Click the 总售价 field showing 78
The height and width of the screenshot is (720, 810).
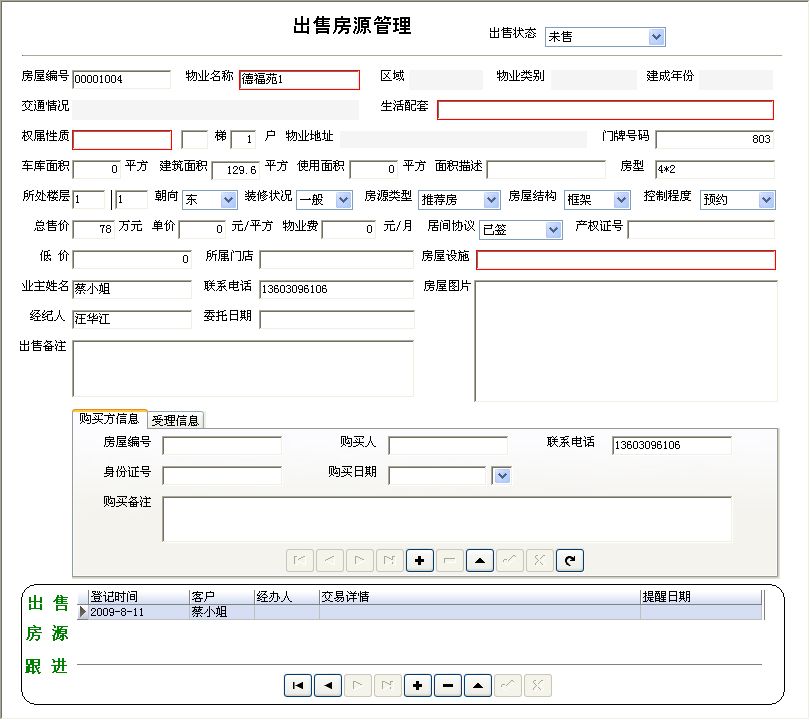(x=94, y=229)
